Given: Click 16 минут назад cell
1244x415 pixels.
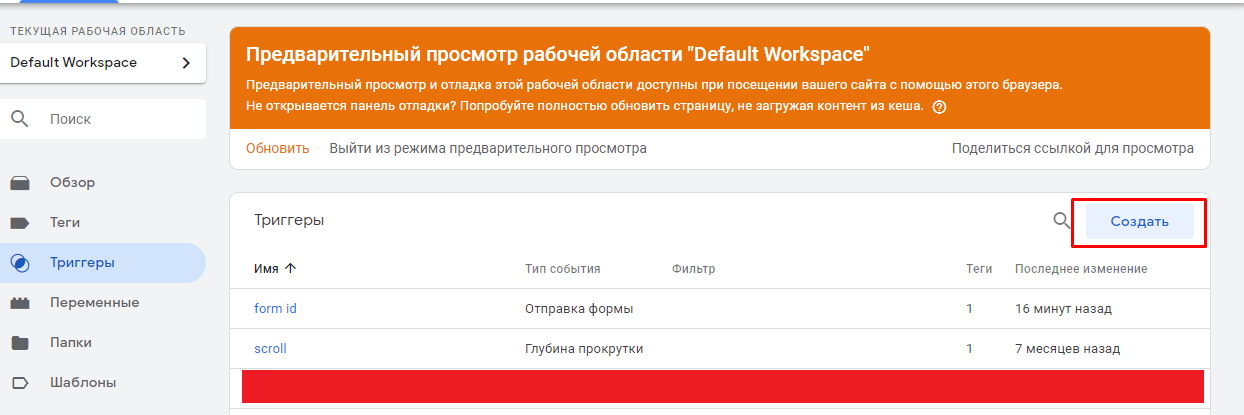Looking at the screenshot, I should click(1063, 308).
